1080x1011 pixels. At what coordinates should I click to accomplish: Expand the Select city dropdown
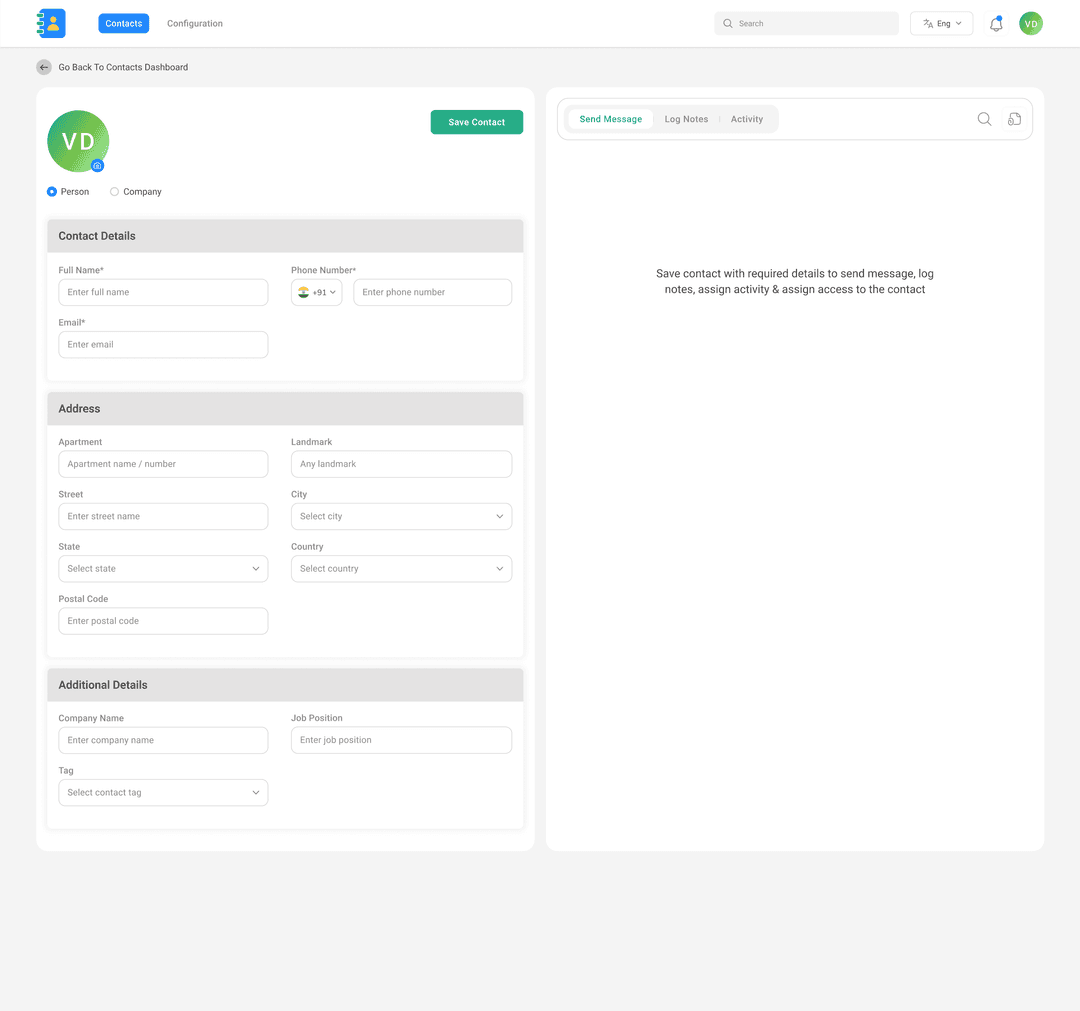pos(401,516)
